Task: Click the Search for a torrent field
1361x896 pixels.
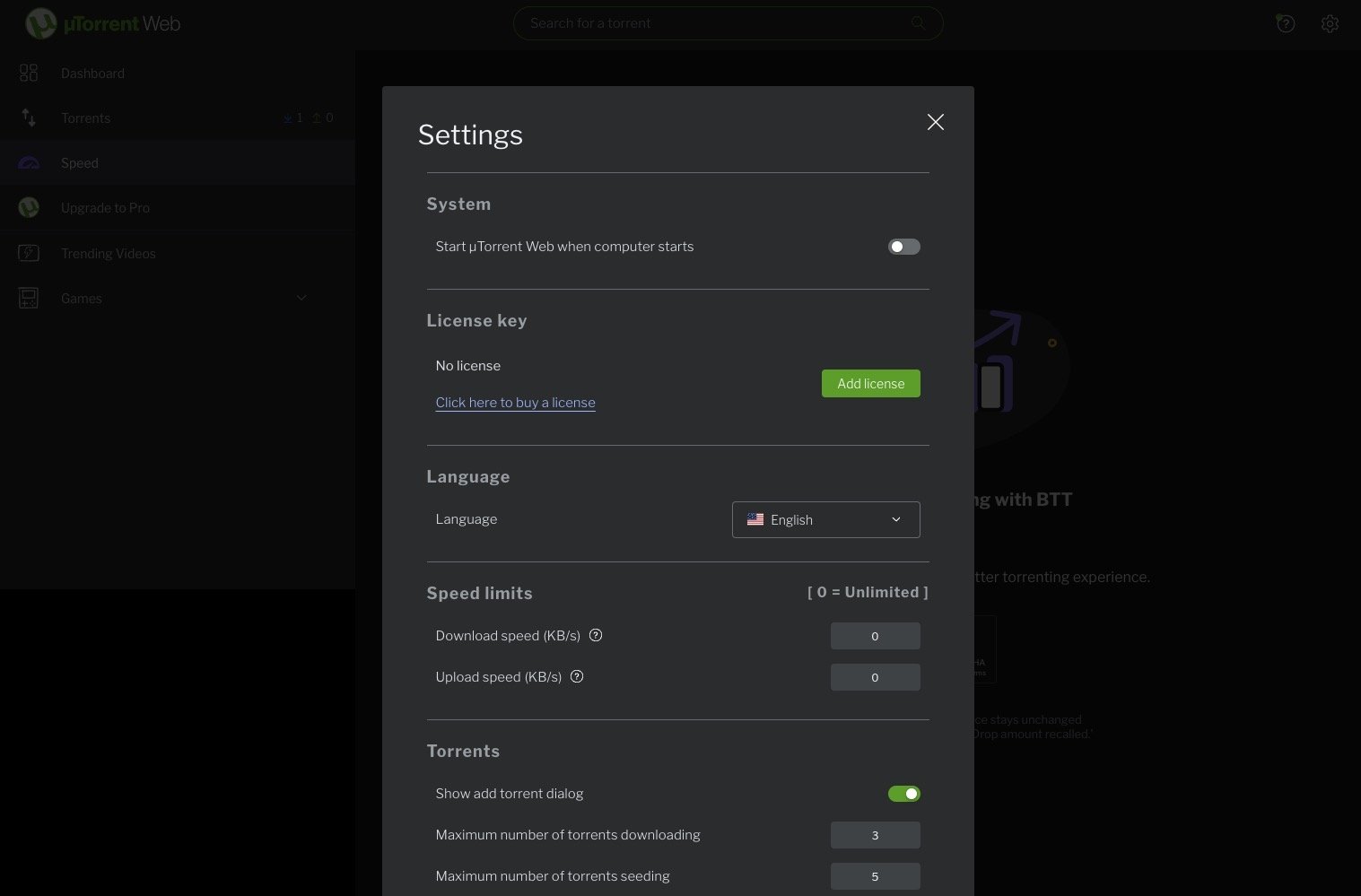Action: pyautogui.click(x=728, y=23)
